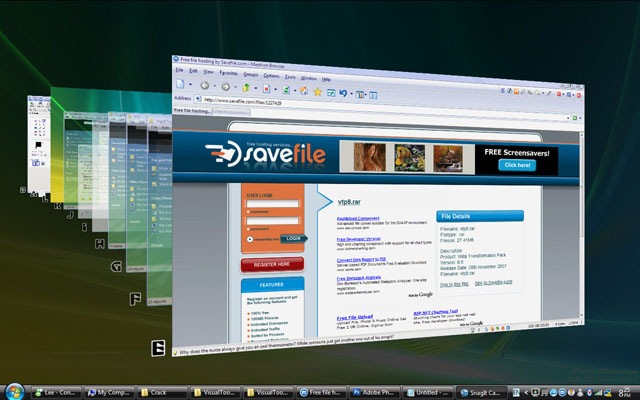Open Favorites with the yellow star icon
The image size is (640, 400).
[318, 91]
